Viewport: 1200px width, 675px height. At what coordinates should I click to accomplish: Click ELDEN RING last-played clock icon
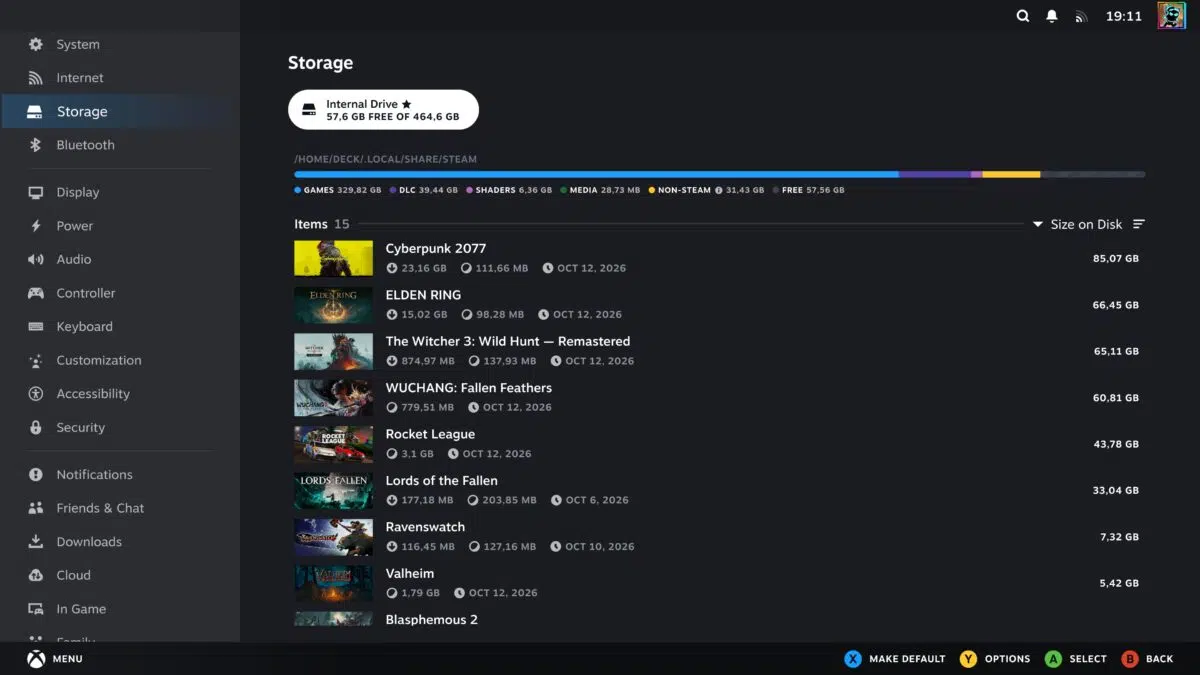tap(544, 314)
